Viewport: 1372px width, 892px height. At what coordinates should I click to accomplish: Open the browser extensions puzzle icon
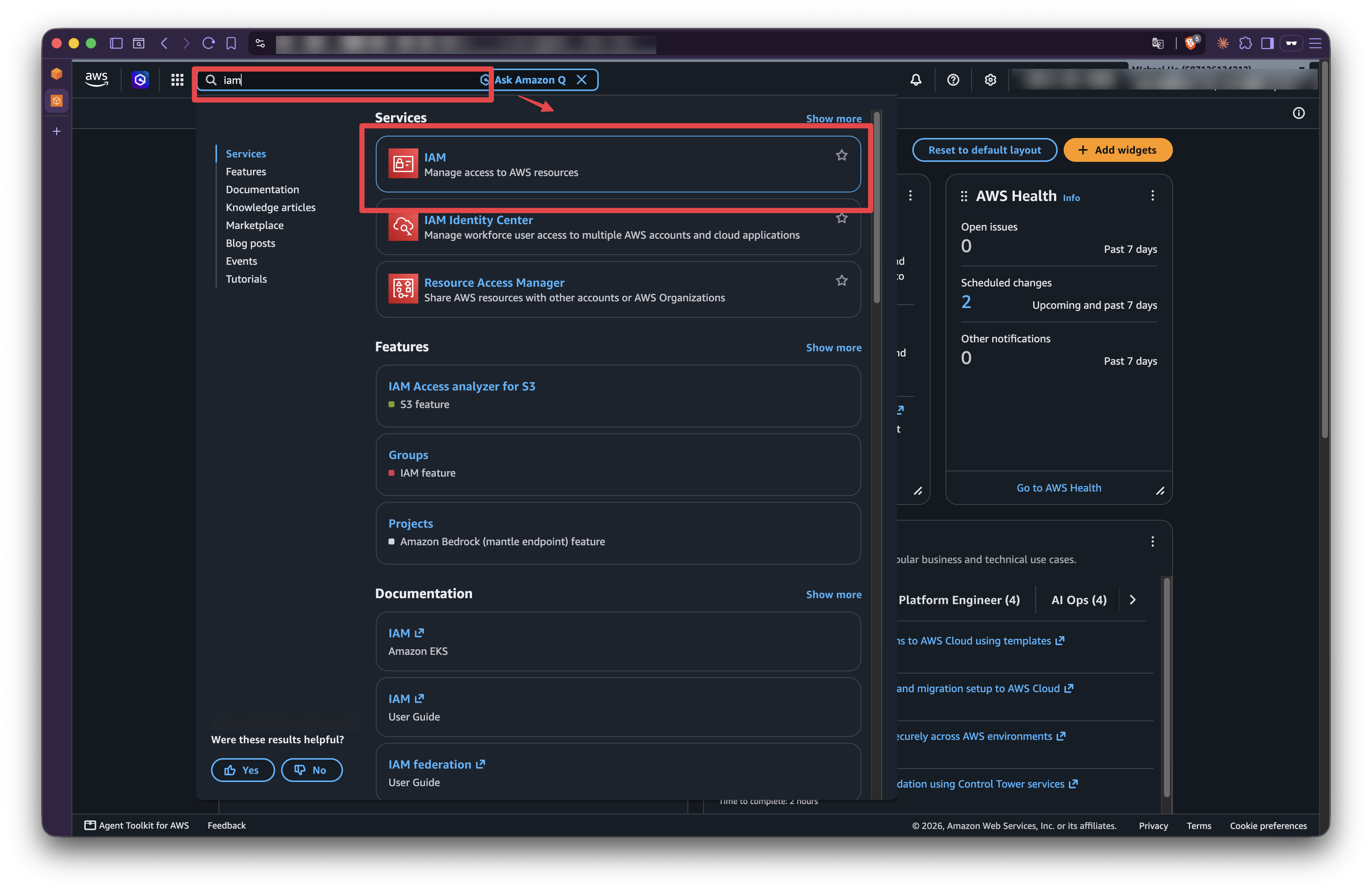click(x=1245, y=43)
